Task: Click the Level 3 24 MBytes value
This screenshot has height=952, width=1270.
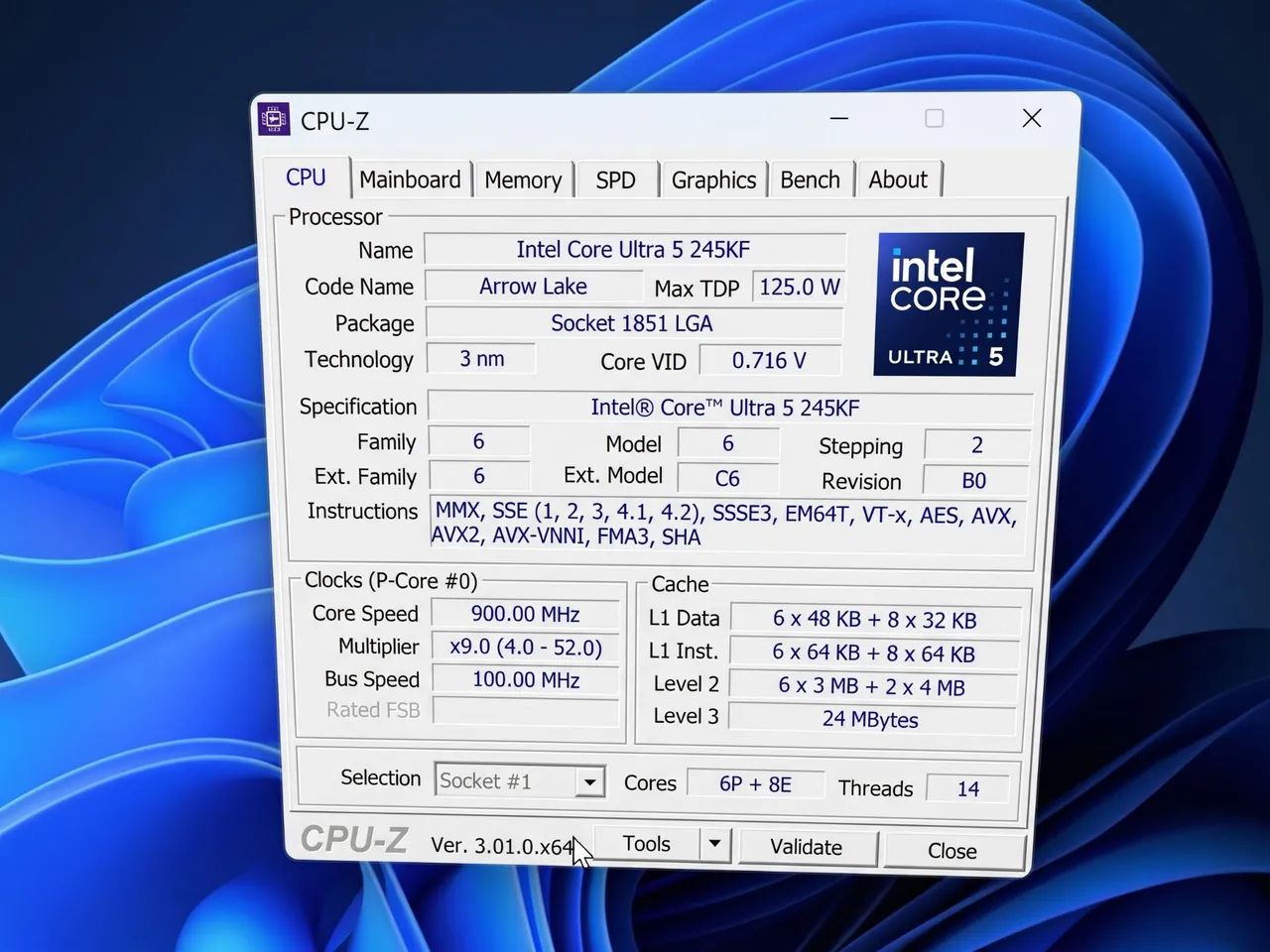Action: click(871, 719)
